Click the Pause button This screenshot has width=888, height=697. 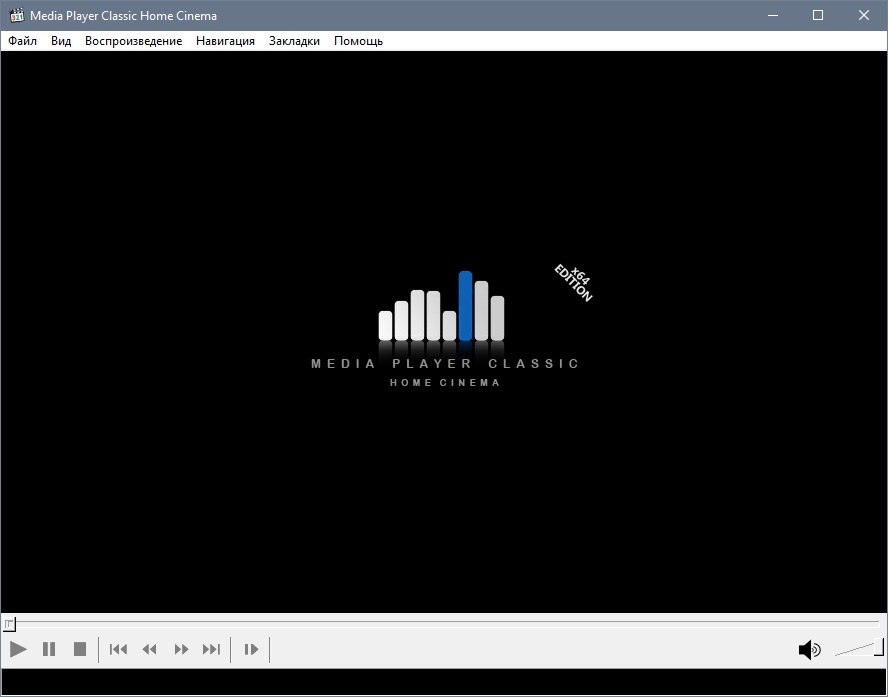click(x=49, y=649)
